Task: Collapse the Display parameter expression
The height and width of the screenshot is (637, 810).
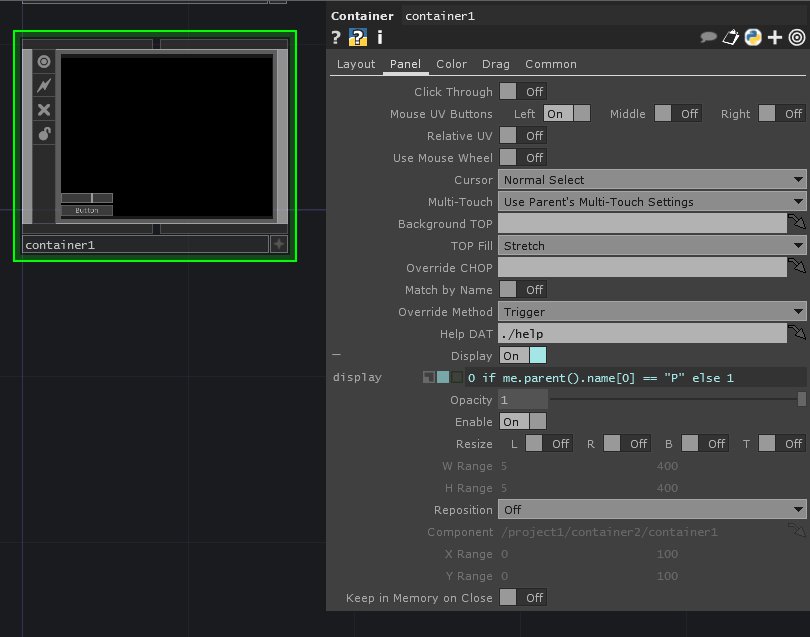Action: click(336, 355)
